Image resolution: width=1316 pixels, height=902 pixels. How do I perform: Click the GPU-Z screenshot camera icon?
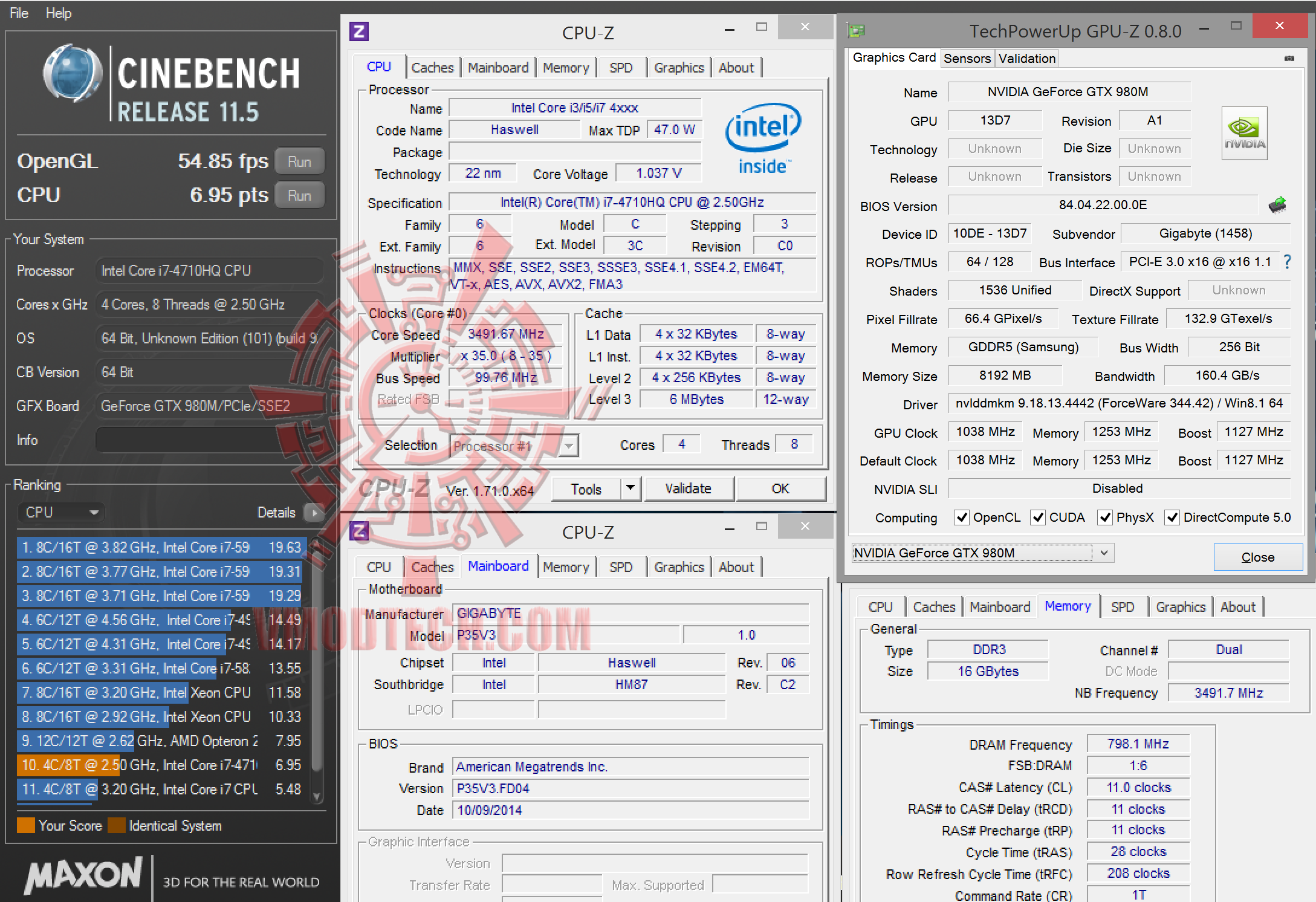pos(1289,59)
